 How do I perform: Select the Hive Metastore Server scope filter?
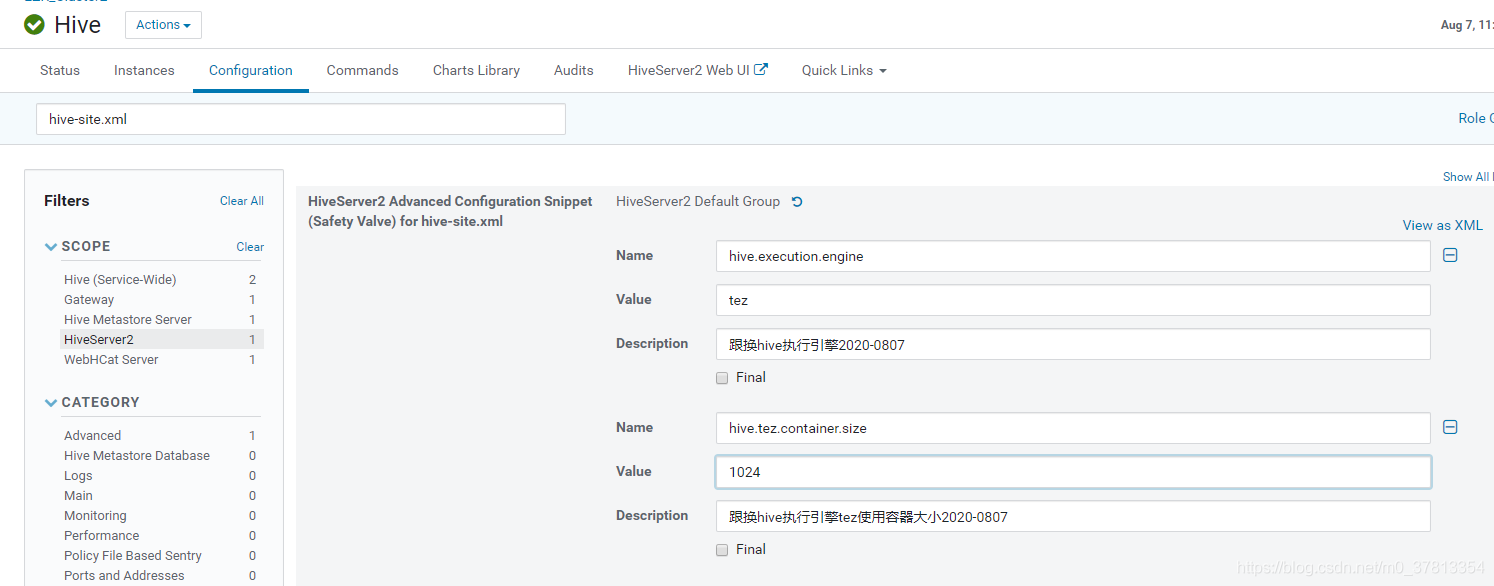point(128,320)
